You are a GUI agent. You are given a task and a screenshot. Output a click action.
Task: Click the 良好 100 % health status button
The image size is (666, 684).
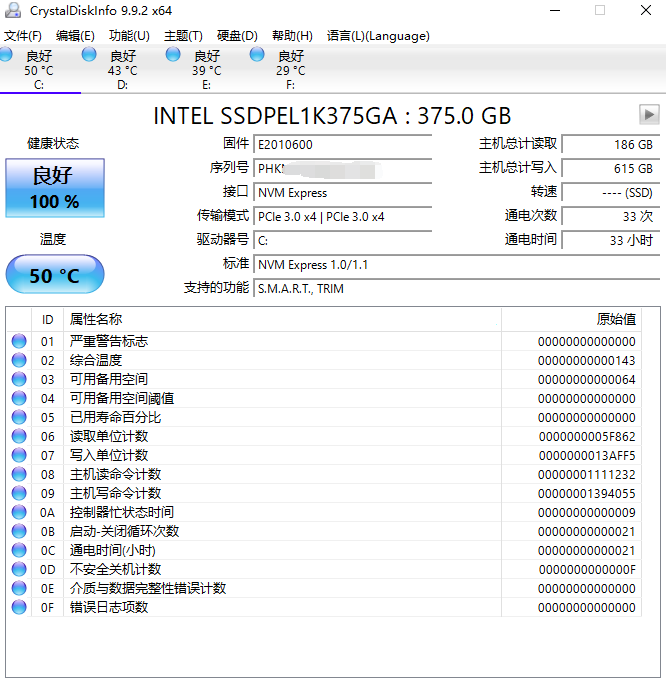click(55, 188)
